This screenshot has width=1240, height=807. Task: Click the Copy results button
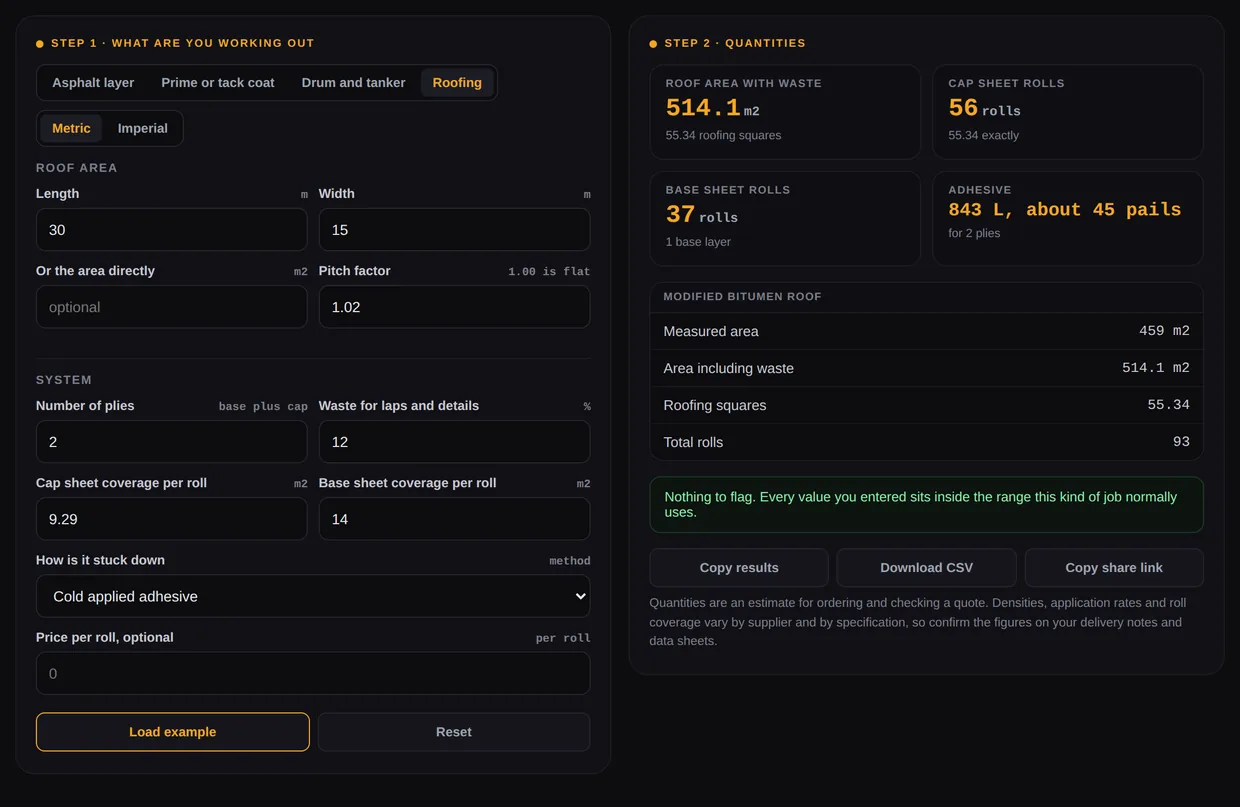(739, 568)
